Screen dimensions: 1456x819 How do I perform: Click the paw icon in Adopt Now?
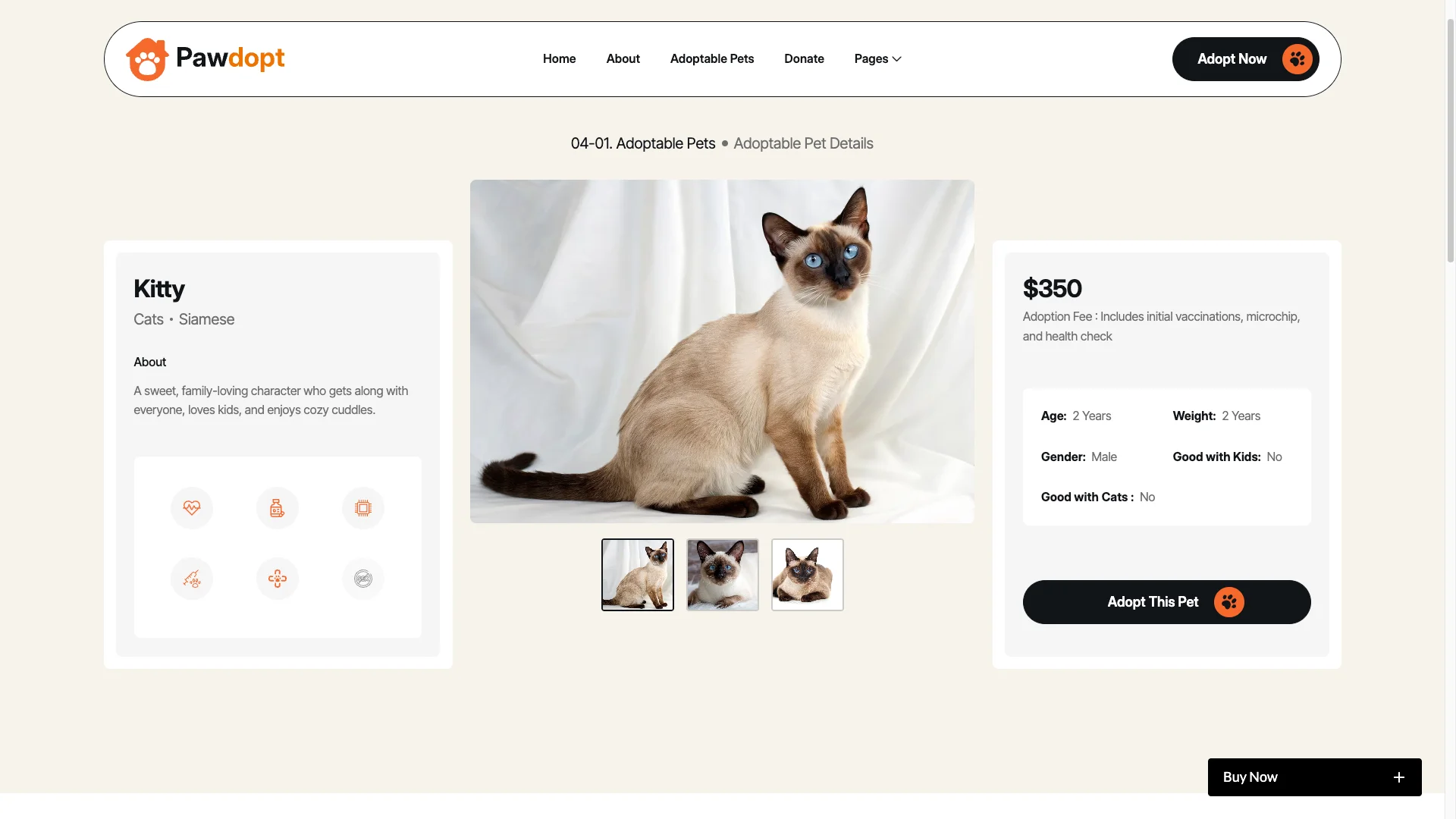click(1298, 59)
